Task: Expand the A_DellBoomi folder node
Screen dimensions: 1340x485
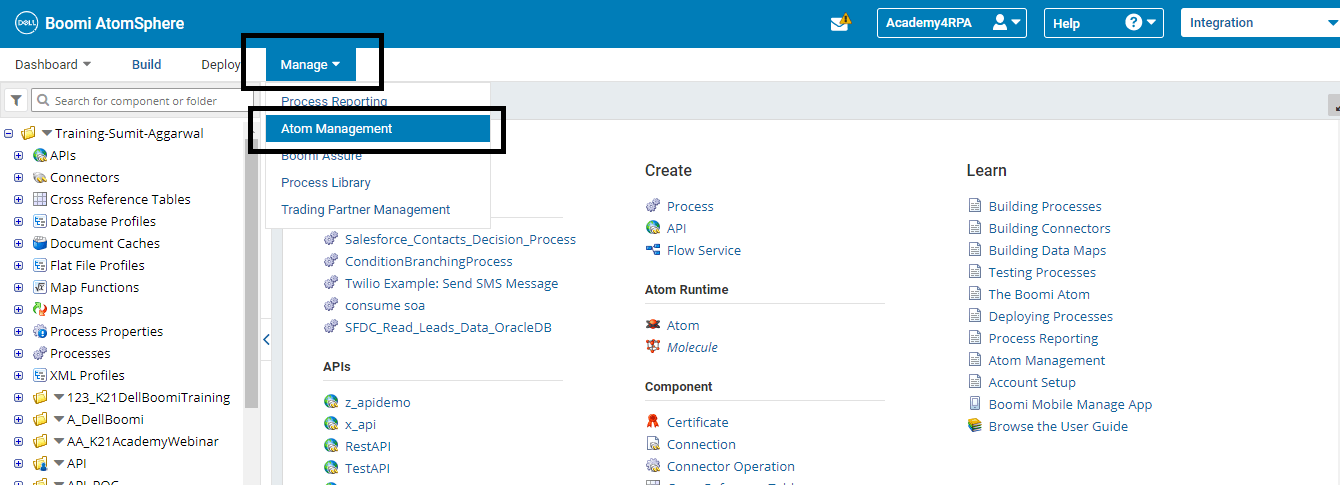Action: click(18, 419)
